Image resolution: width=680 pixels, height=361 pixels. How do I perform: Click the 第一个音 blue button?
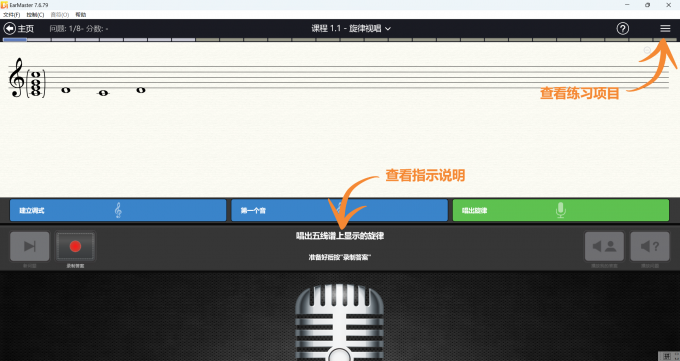pyautogui.click(x=340, y=210)
